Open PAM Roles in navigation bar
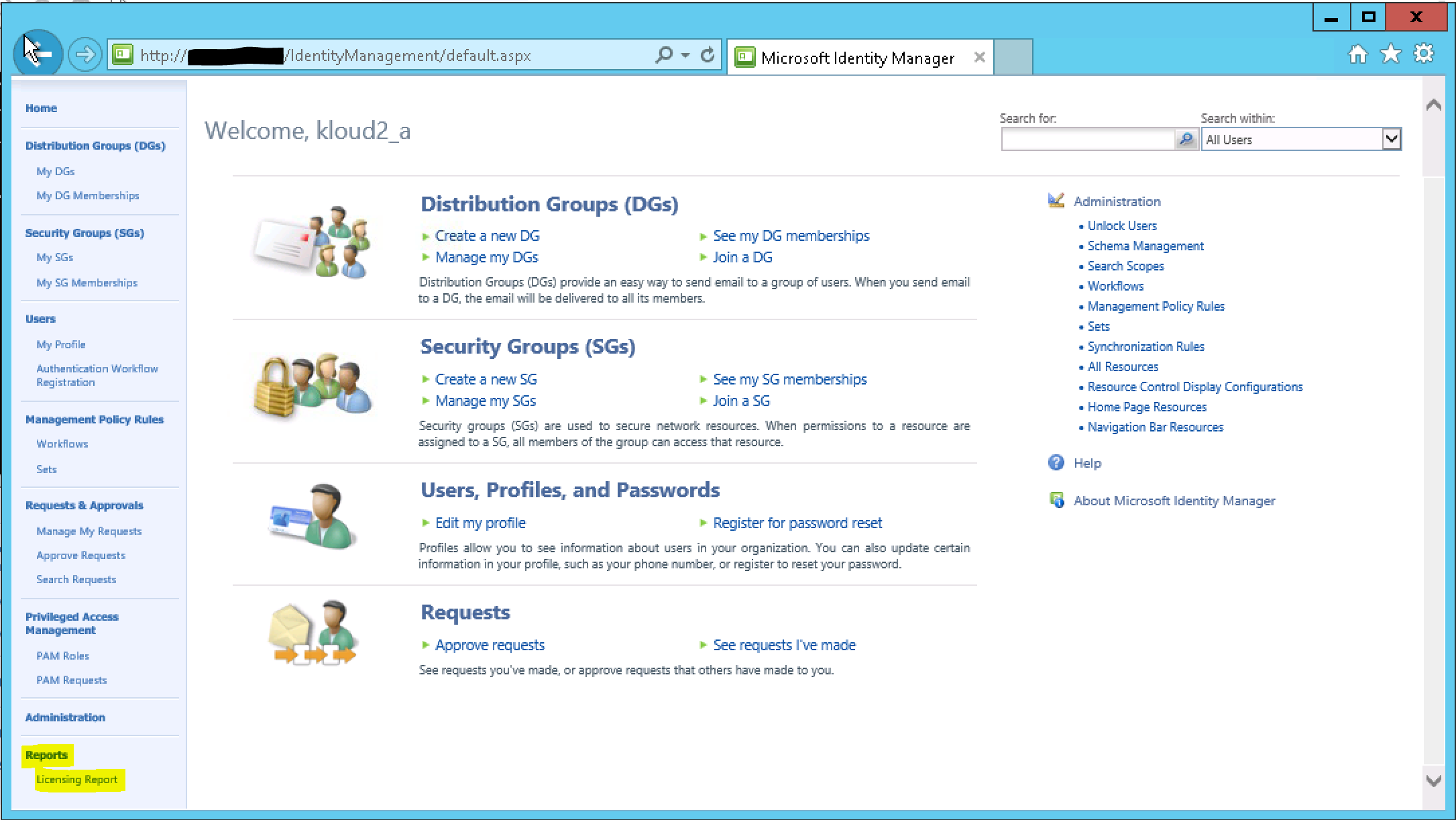Screen dimensions: 1456x820 (62, 656)
